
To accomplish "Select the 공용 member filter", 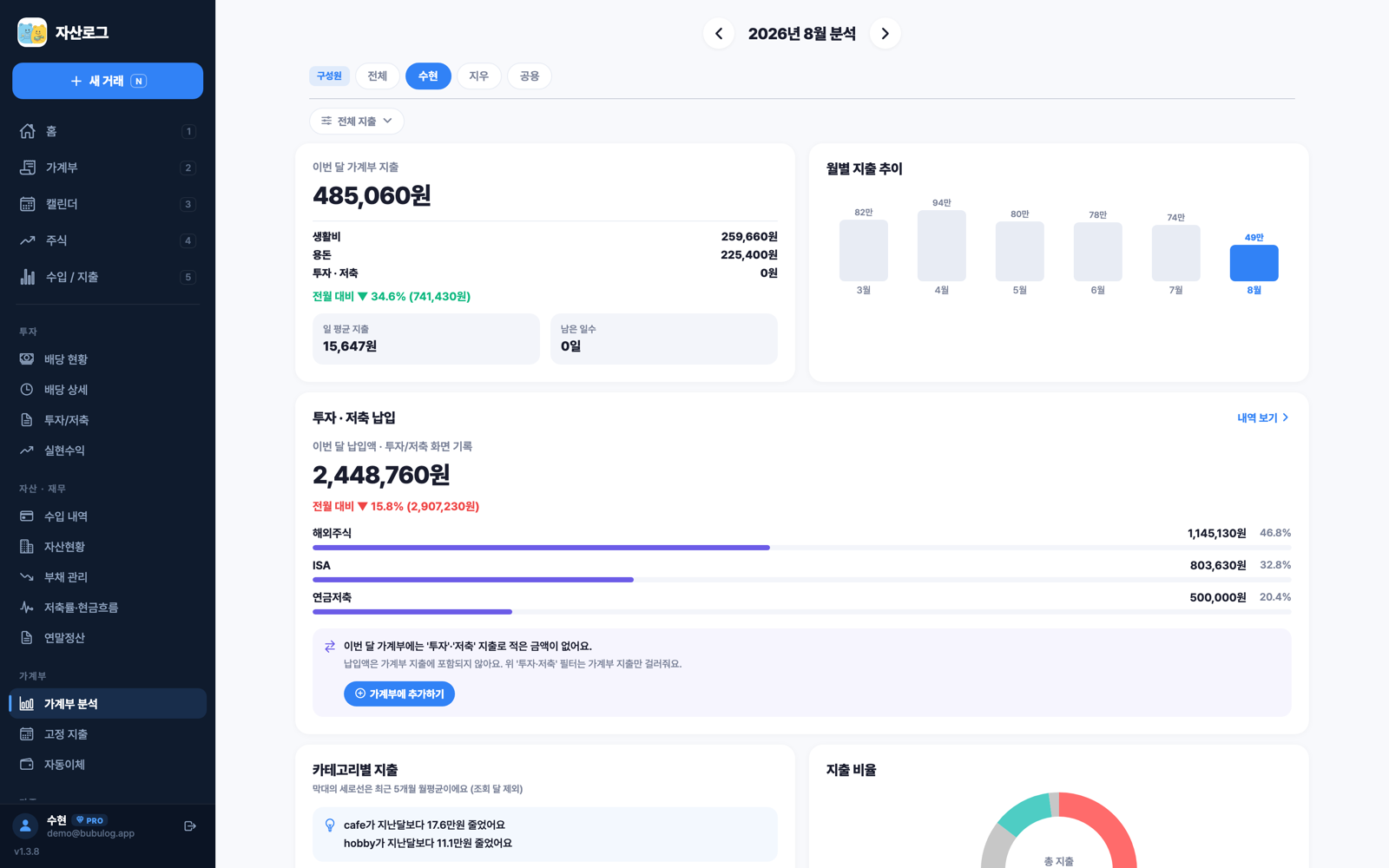I will [530, 76].
